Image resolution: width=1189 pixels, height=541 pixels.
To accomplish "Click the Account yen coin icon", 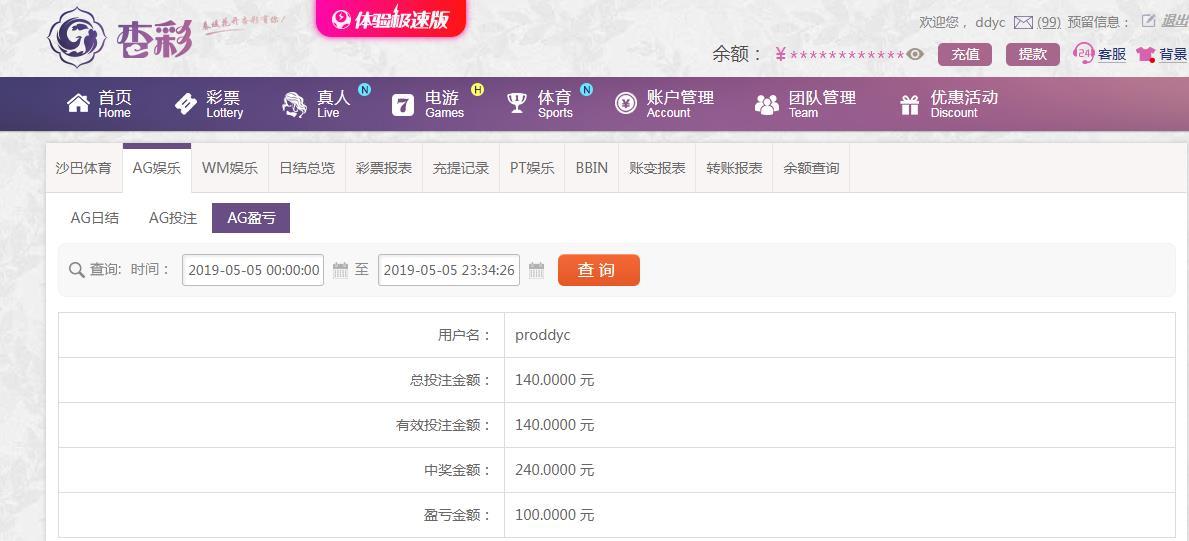I will tap(626, 103).
